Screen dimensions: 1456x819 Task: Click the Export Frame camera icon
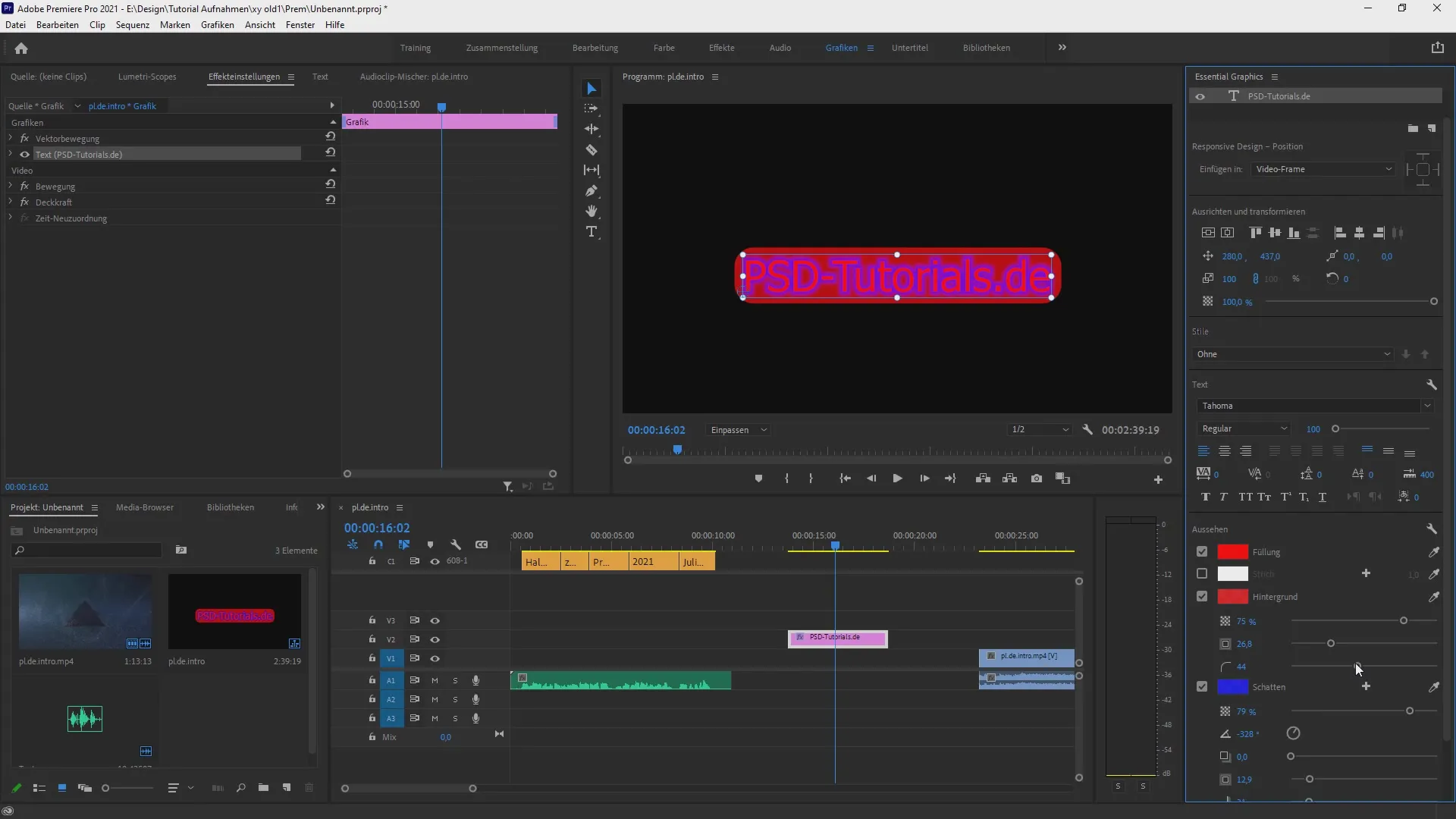click(1037, 479)
